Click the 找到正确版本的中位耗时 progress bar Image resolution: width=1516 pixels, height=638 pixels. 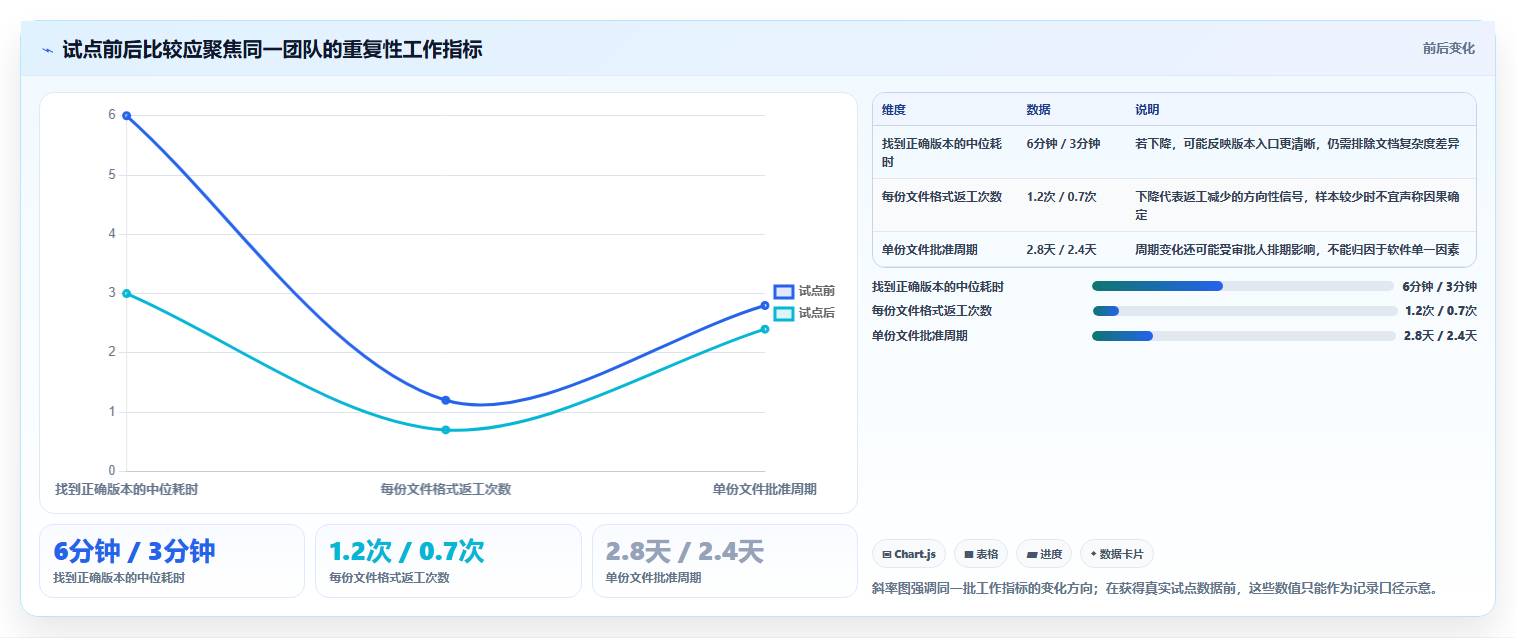click(x=1242, y=286)
